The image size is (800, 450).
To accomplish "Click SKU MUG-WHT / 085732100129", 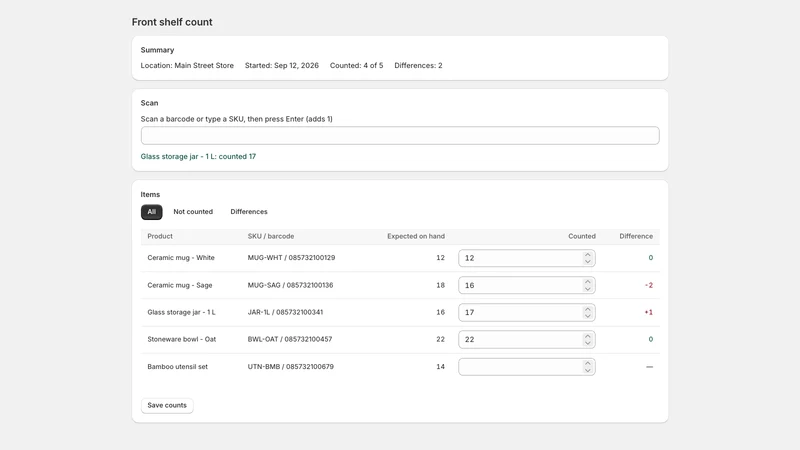I will [291, 258].
